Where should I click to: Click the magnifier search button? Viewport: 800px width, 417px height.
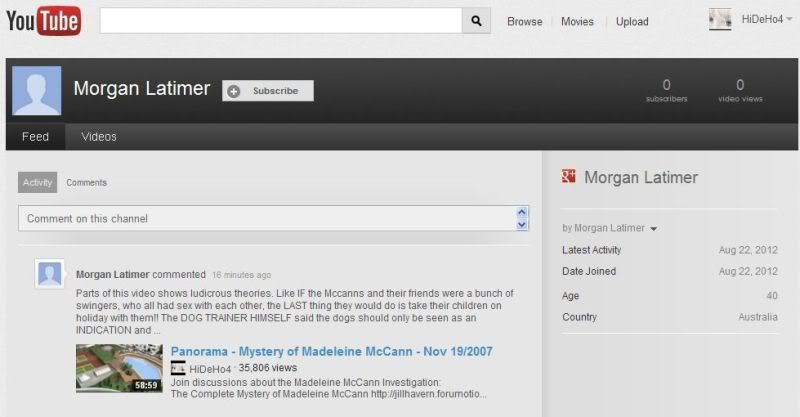(x=476, y=21)
